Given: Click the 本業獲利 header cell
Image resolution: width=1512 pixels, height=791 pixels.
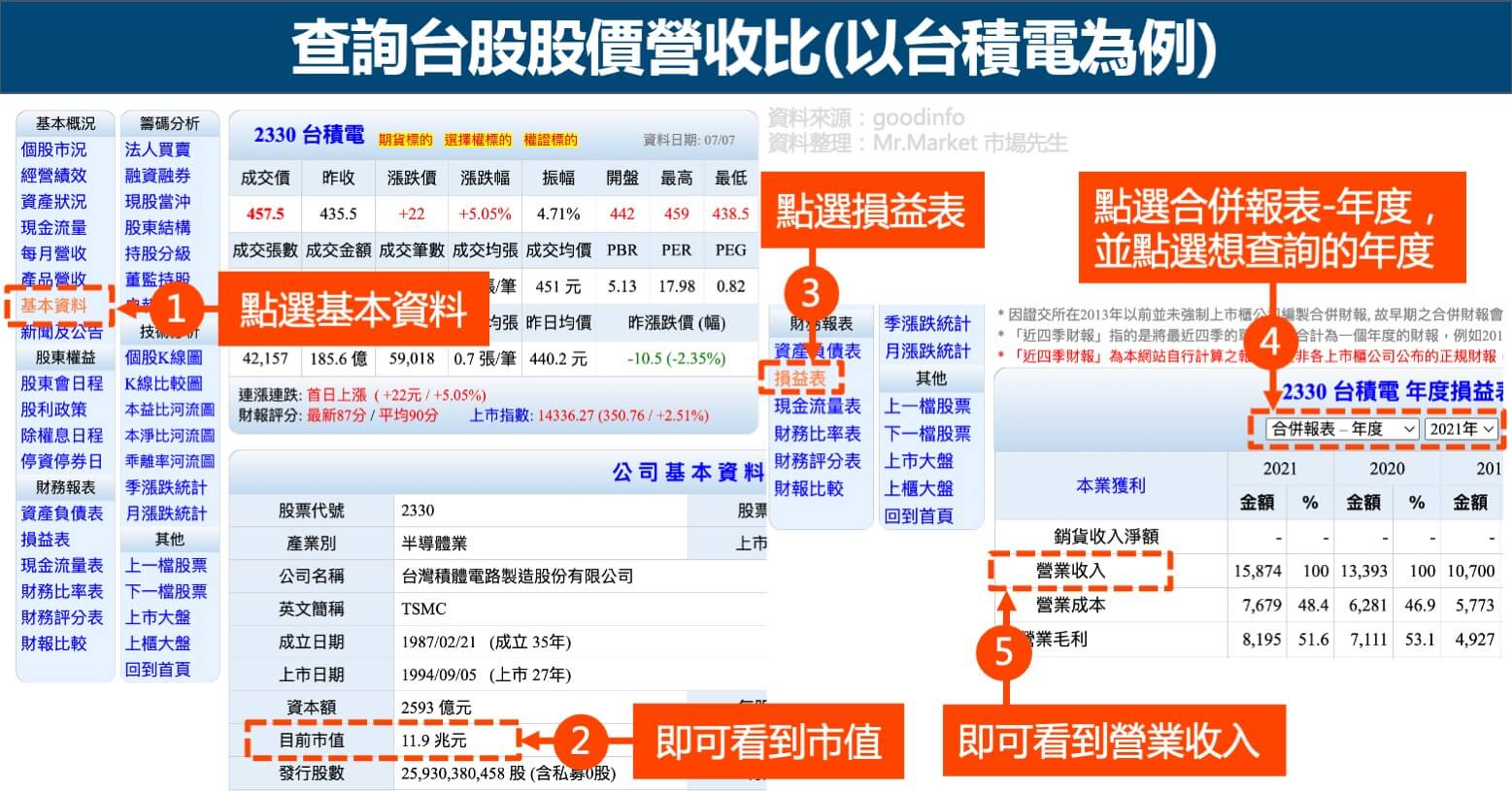Looking at the screenshot, I should pyautogui.click(x=1111, y=485).
